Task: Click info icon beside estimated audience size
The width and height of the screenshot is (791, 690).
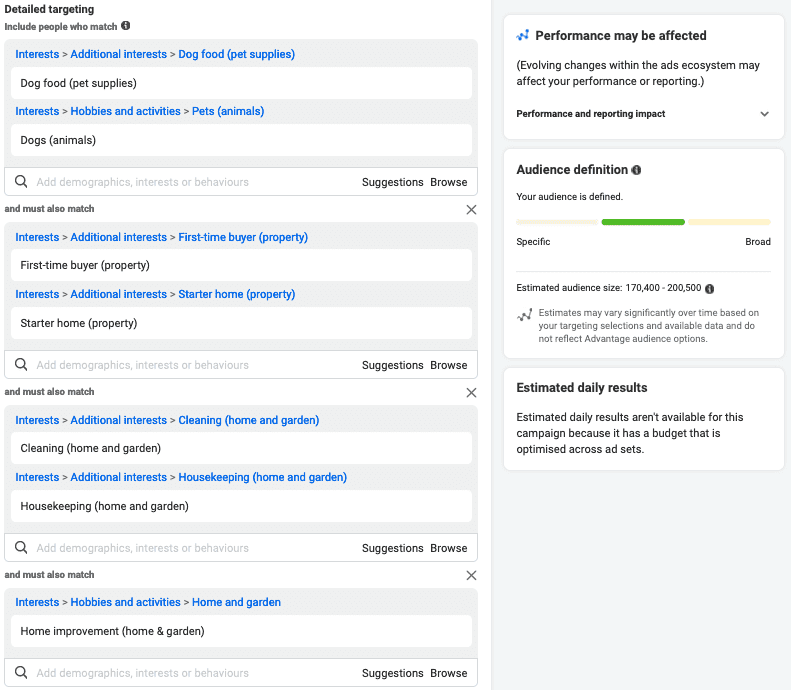Action: [709, 288]
